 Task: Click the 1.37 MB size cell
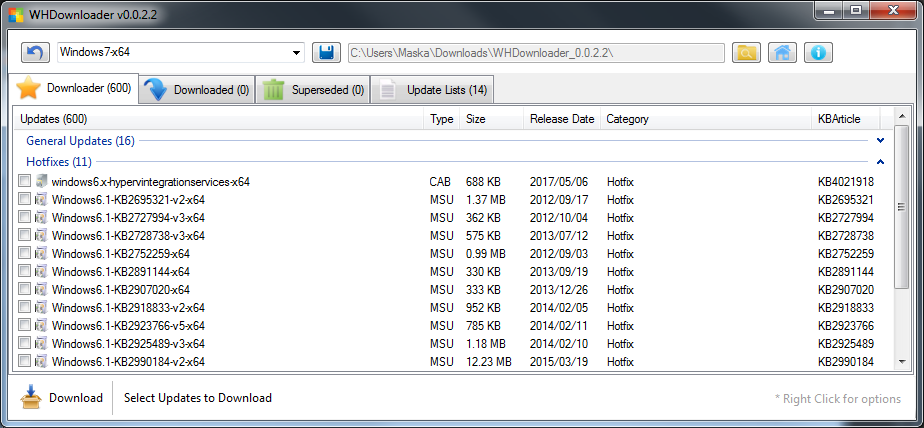[486, 199]
